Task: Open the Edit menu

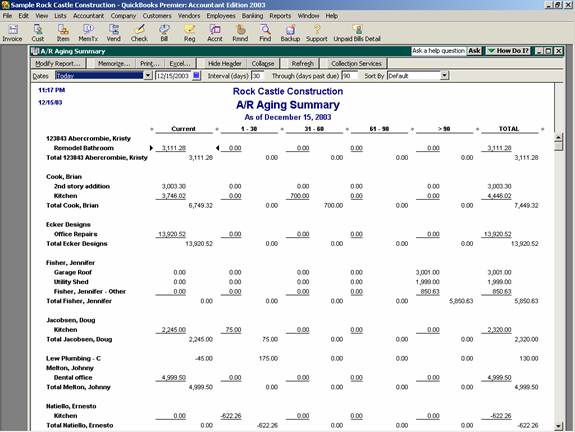Action: 23,16
